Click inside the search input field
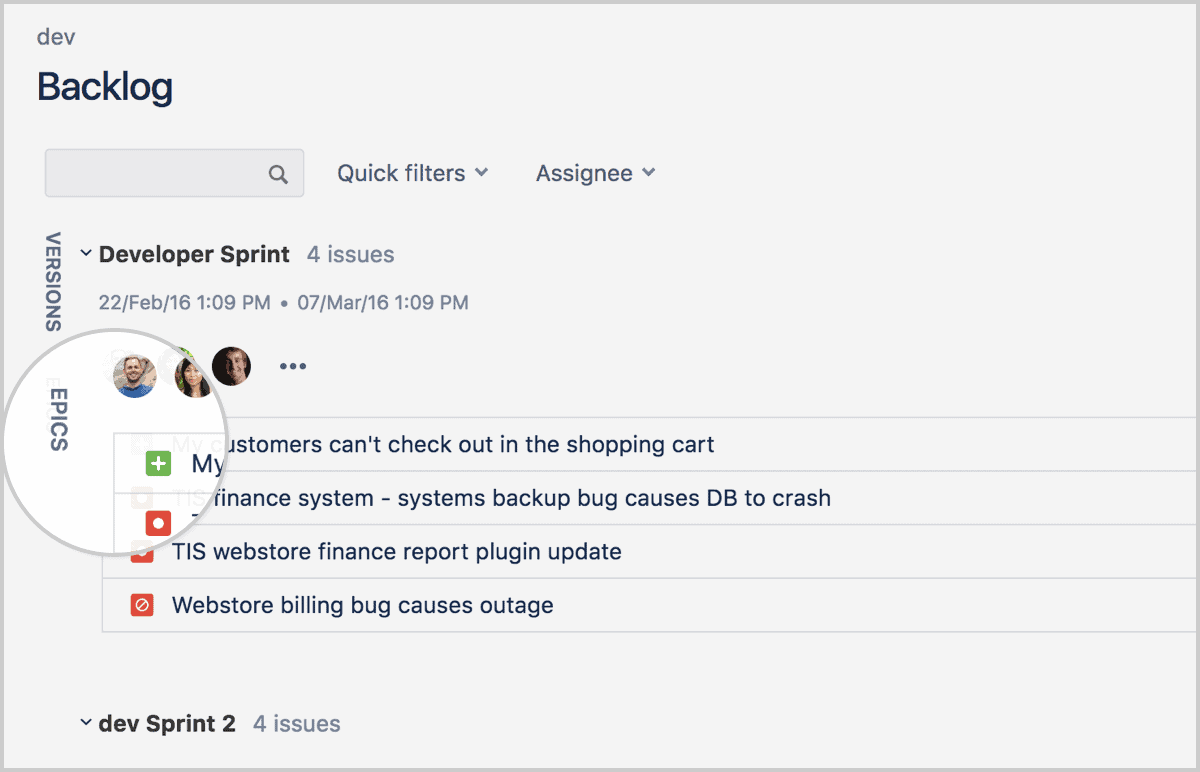The height and width of the screenshot is (772, 1200). pyautogui.click(x=160, y=173)
